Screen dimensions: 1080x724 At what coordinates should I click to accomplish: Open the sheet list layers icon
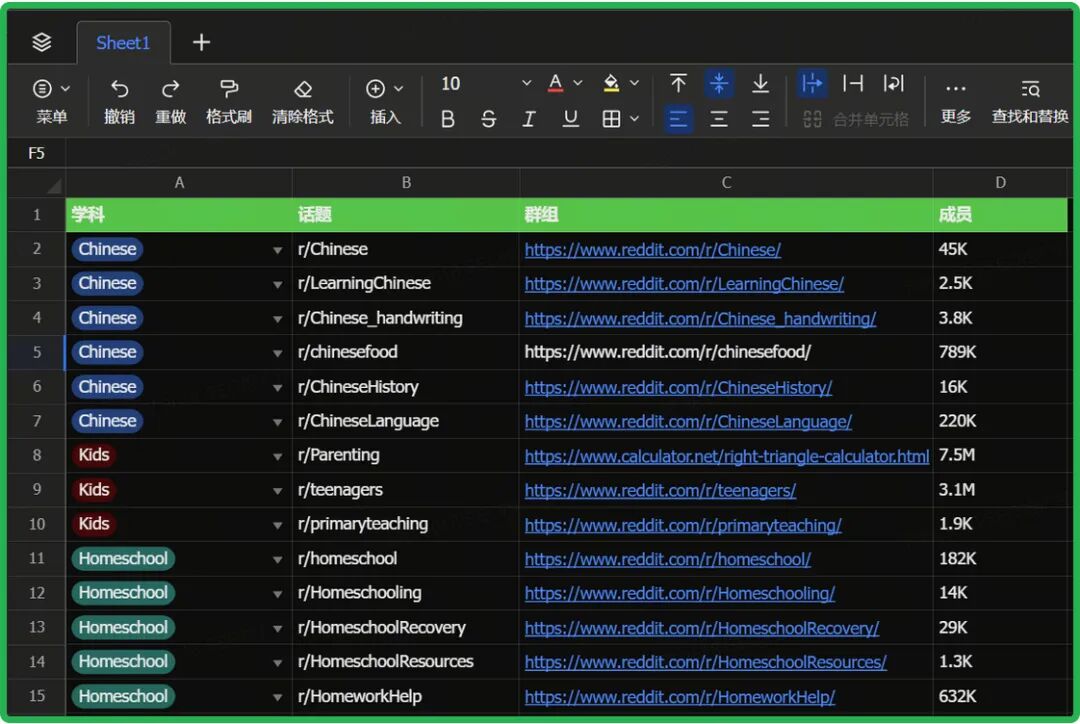41,42
